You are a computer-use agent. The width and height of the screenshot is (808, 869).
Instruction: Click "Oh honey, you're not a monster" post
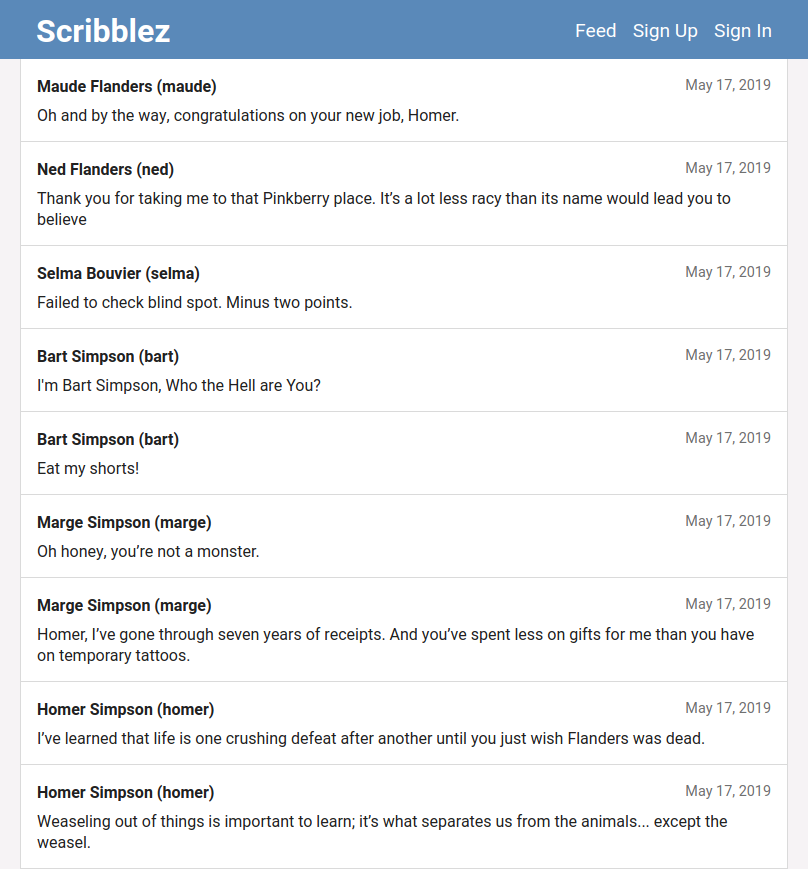pos(148,551)
